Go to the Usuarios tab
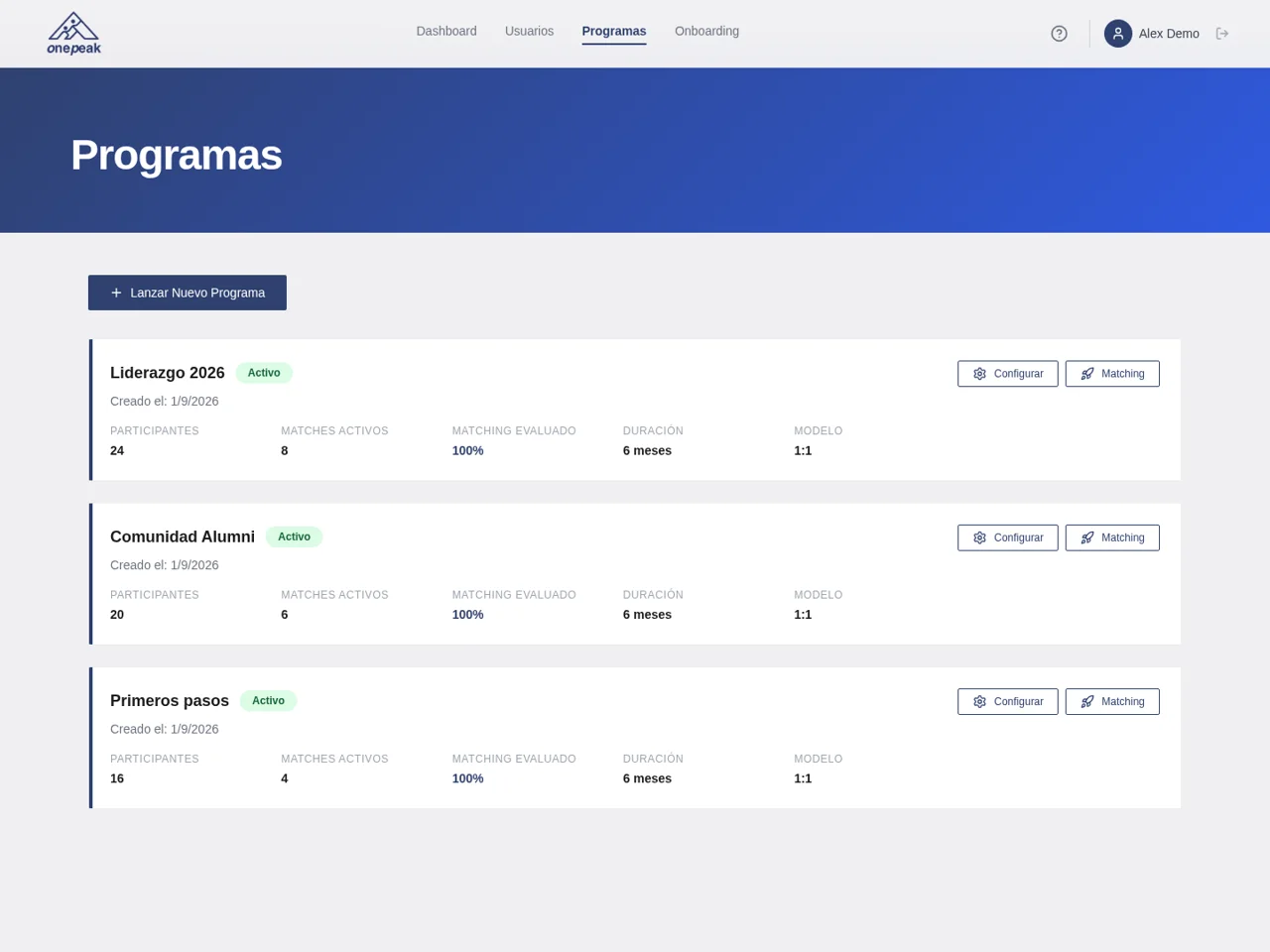The height and width of the screenshot is (952, 1270). click(529, 32)
